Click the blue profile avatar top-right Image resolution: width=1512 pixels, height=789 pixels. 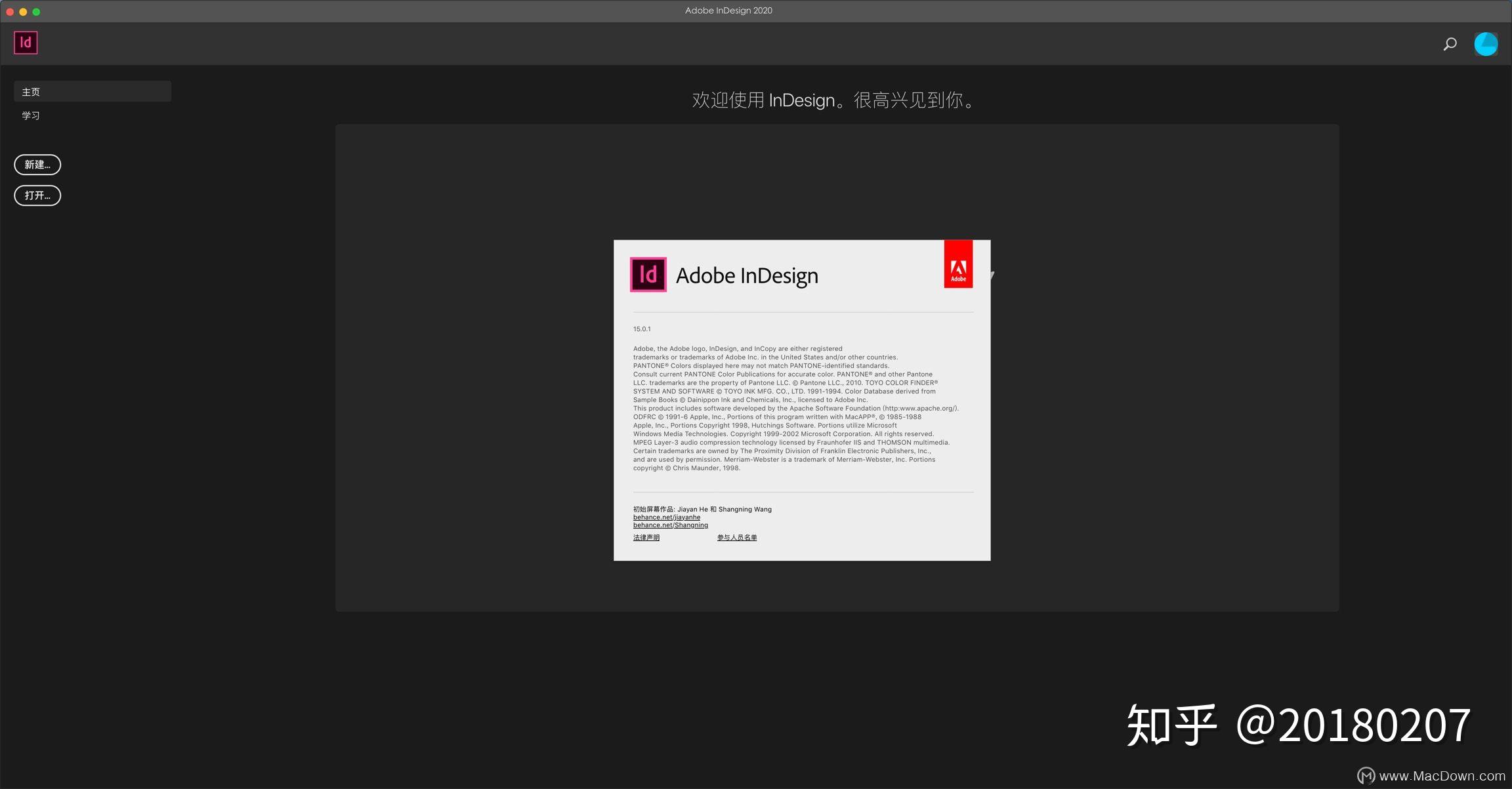[1485, 43]
